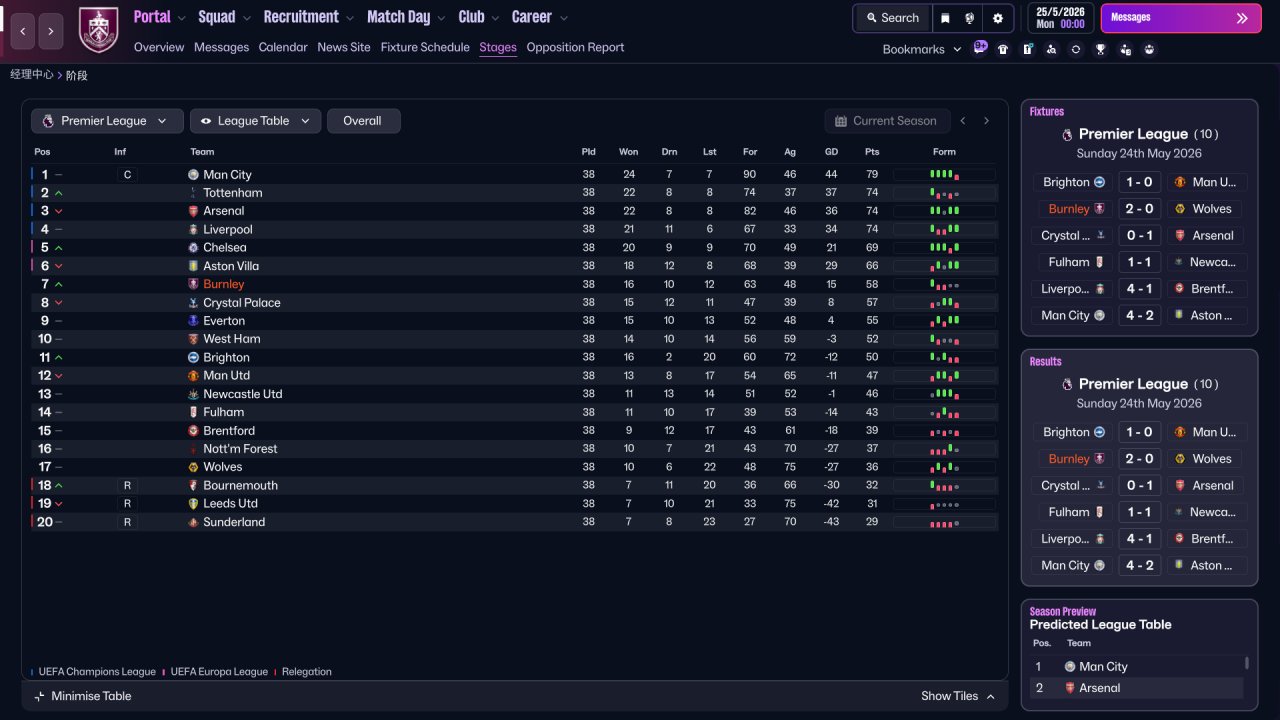Open settings with the gear icon
The width and height of the screenshot is (1280, 720).
[997, 18]
